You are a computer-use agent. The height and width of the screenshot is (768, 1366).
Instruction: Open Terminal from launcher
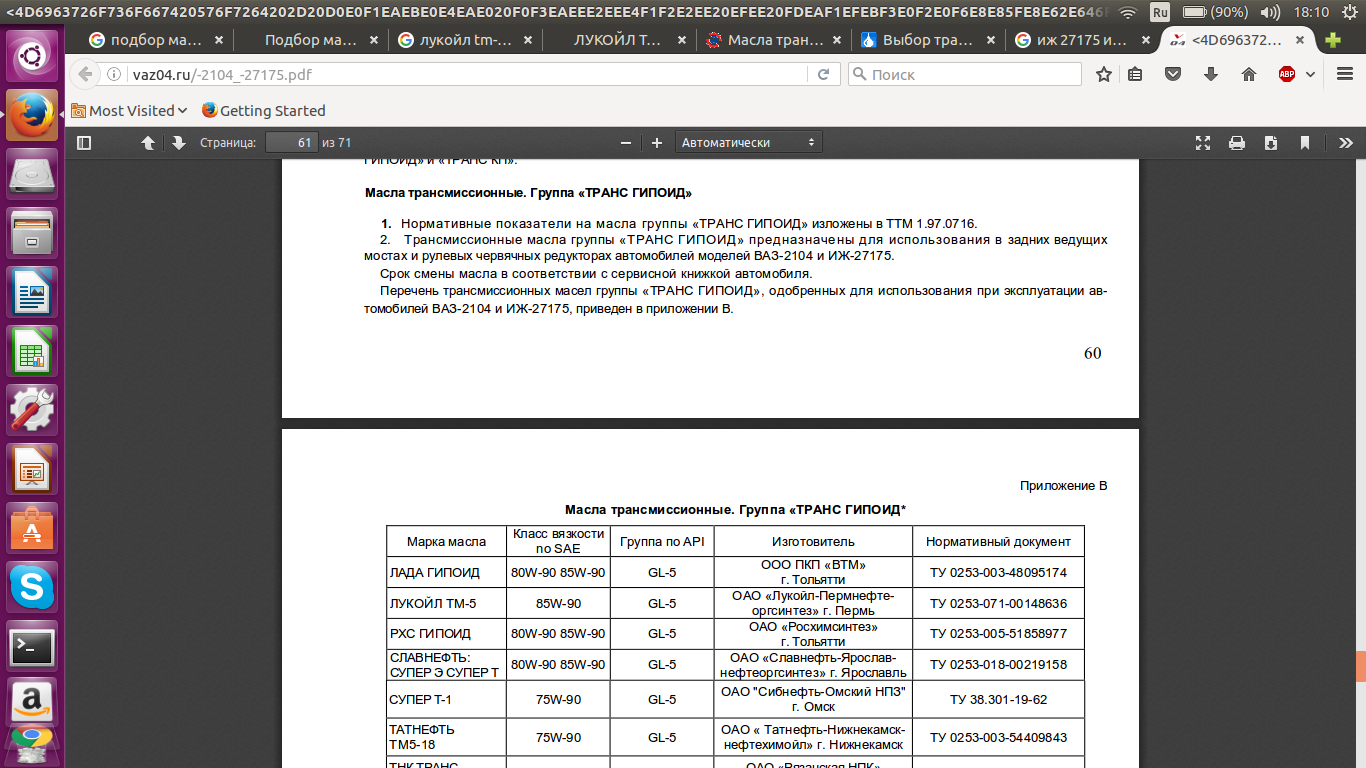pos(32,646)
